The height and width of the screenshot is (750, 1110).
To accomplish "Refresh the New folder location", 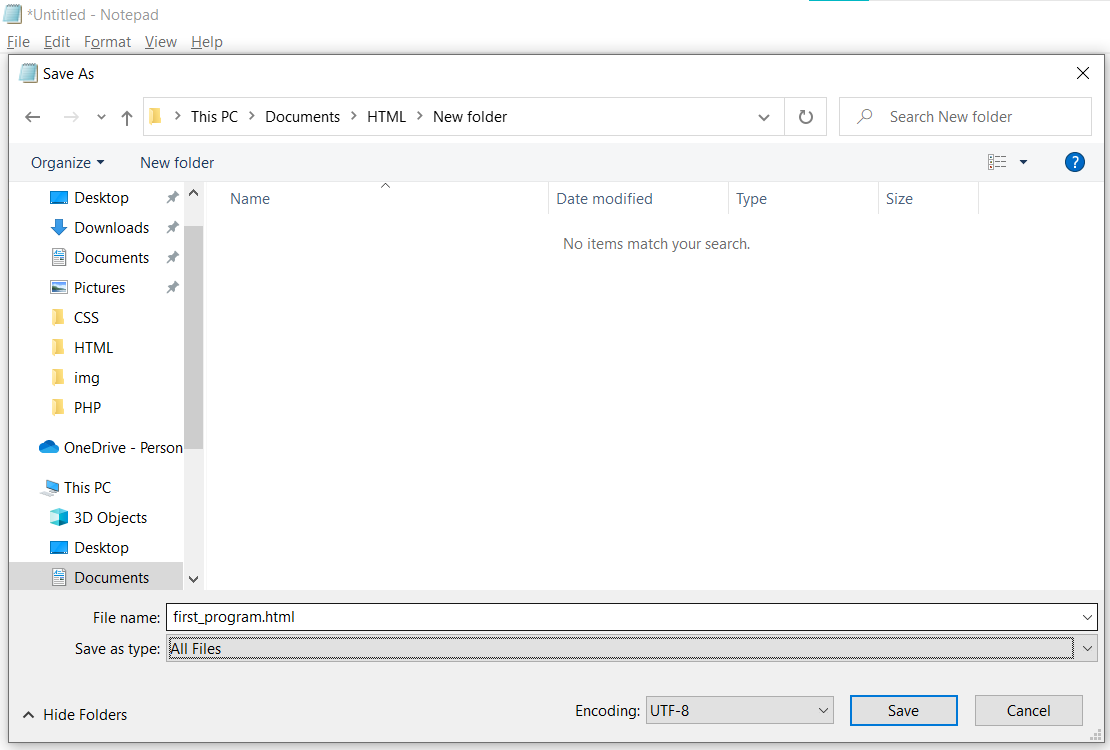I will point(805,117).
